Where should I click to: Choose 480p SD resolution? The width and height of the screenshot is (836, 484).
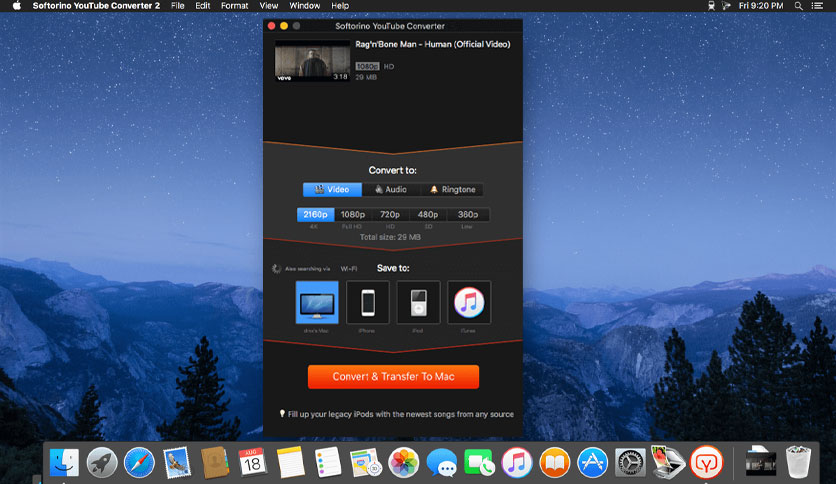point(428,214)
